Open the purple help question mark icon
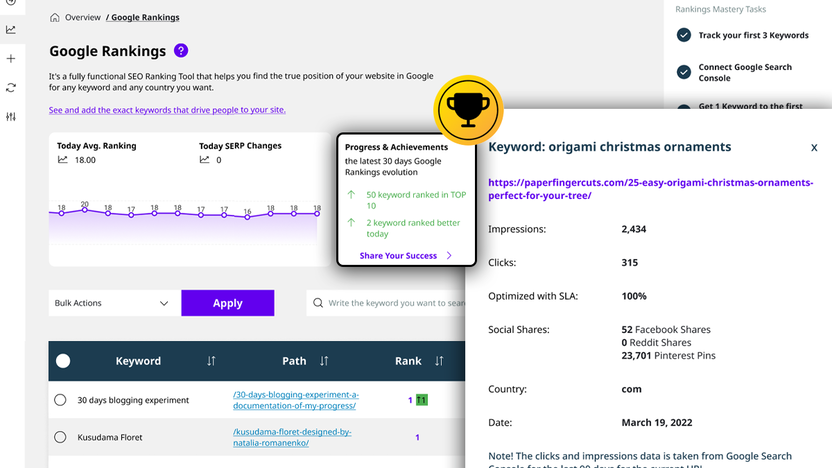 tap(180, 50)
